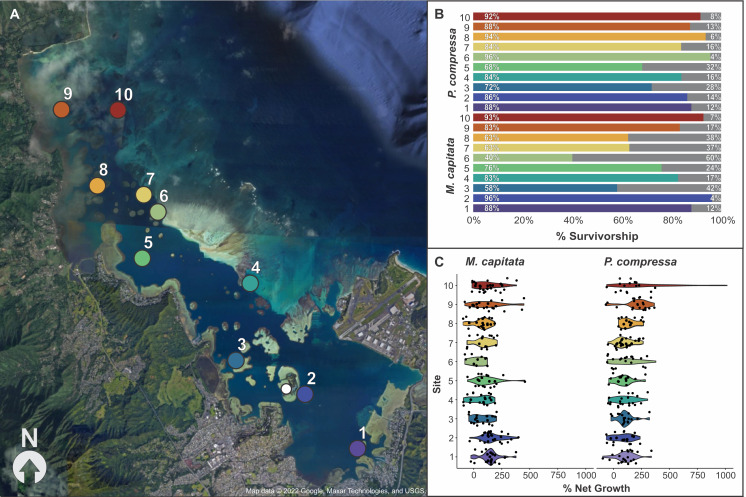
Task: Click the gray 42% segment for M. capitata site 3
Action: pyautogui.click(x=669, y=188)
